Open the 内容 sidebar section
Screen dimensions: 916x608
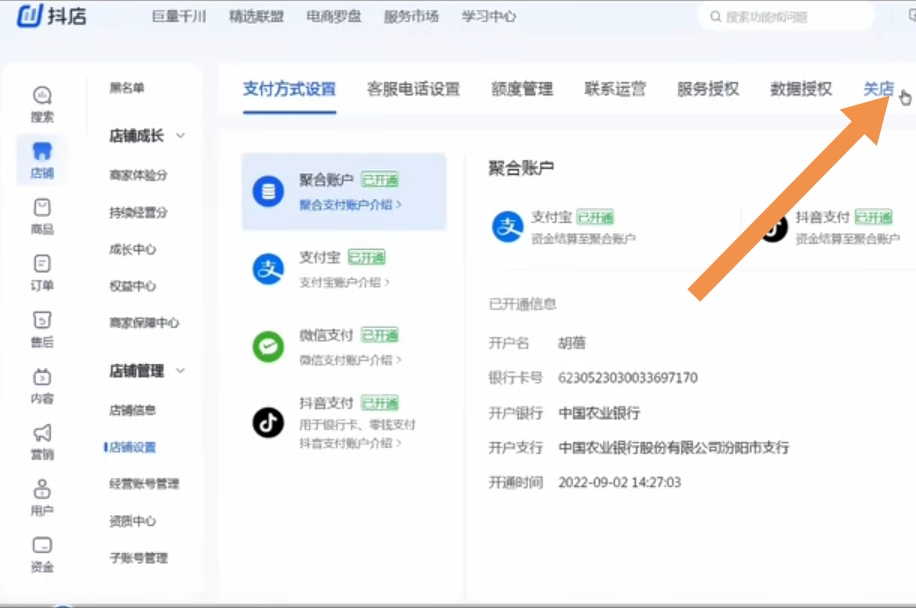pyautogui.click(x=42, y=385)
